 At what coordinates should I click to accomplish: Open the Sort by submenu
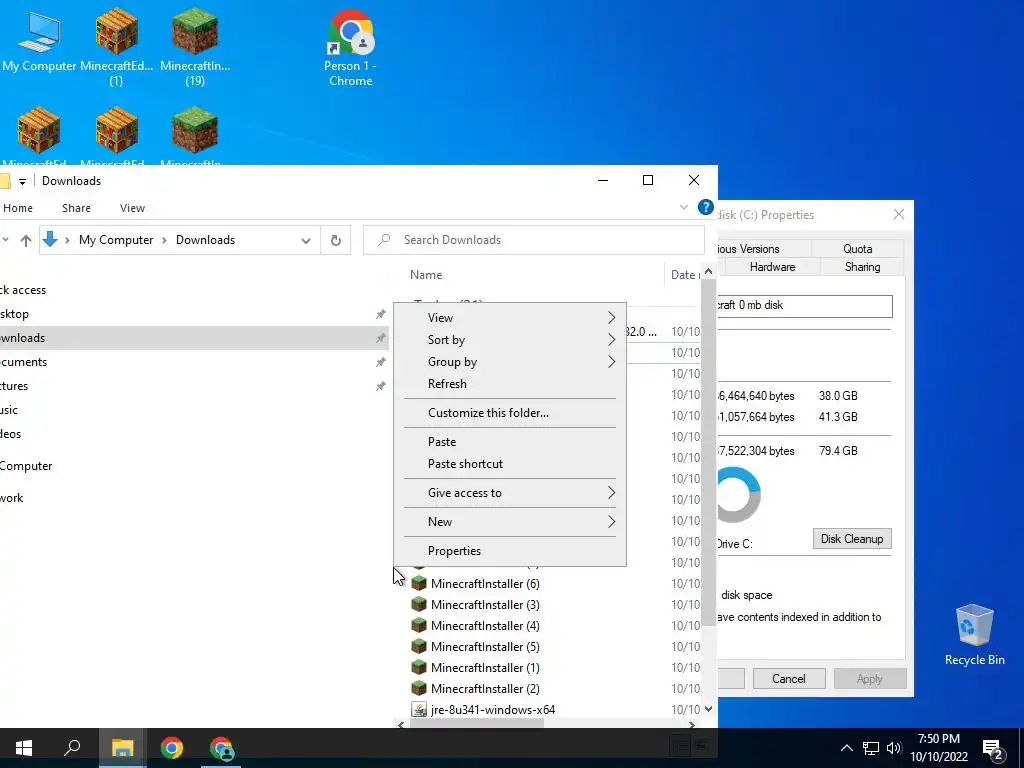tap(510, 340)
